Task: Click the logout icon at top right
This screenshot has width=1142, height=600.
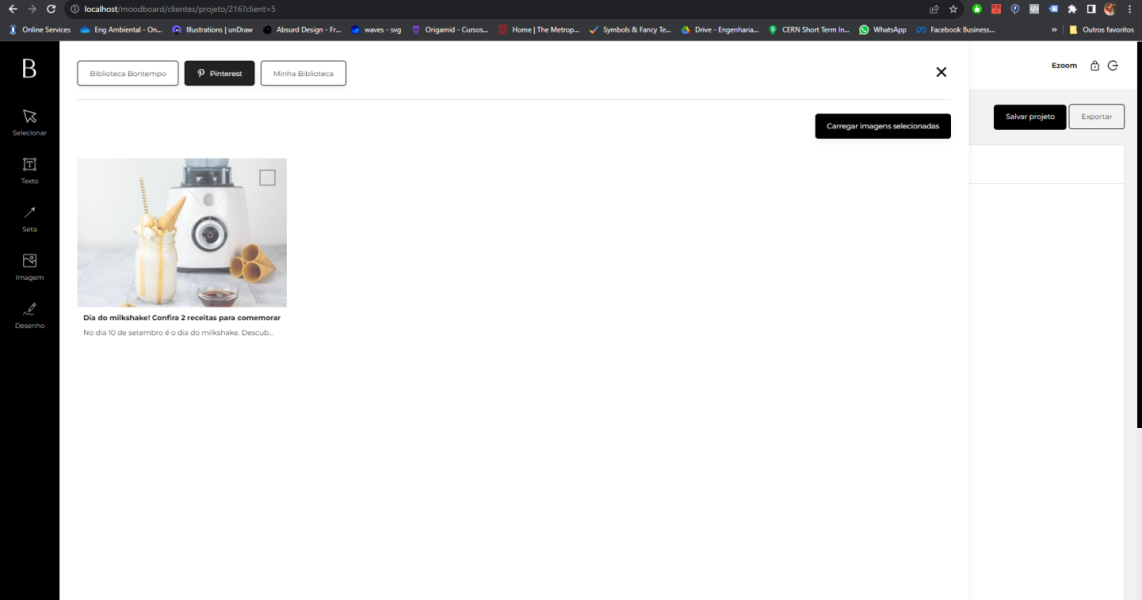Action: [1112, 66]
